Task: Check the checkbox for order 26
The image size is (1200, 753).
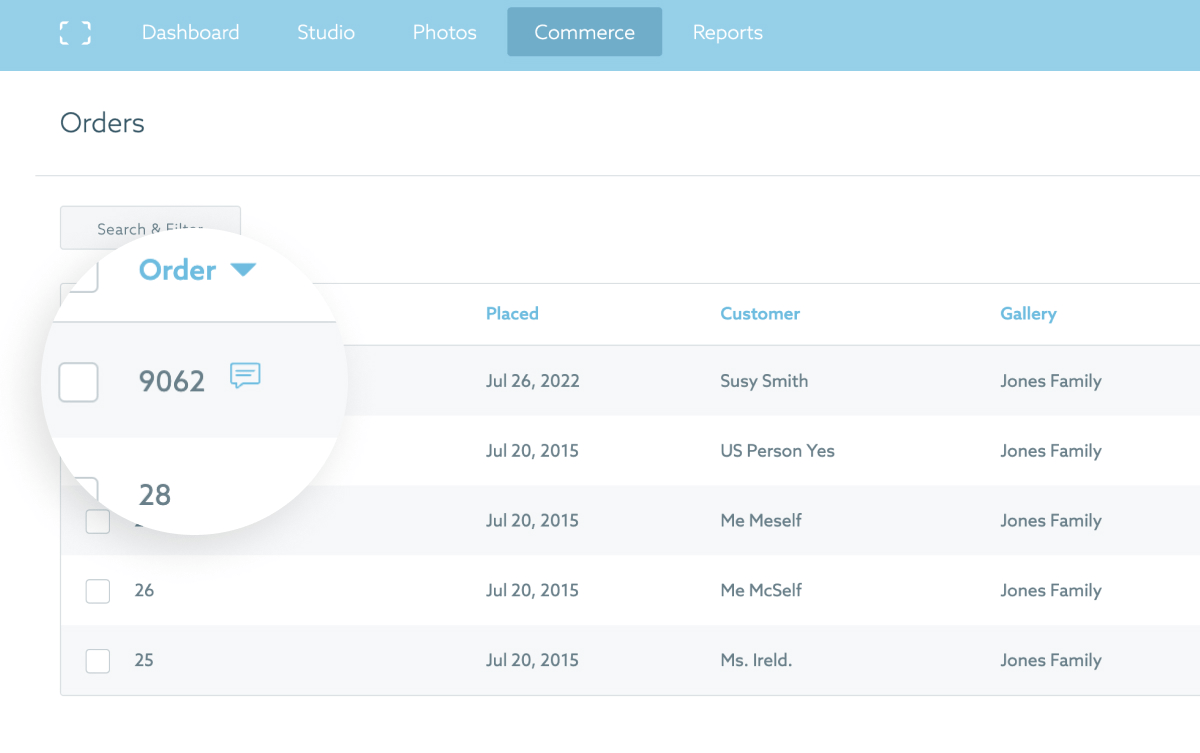Action: click(x=97, y=590)
